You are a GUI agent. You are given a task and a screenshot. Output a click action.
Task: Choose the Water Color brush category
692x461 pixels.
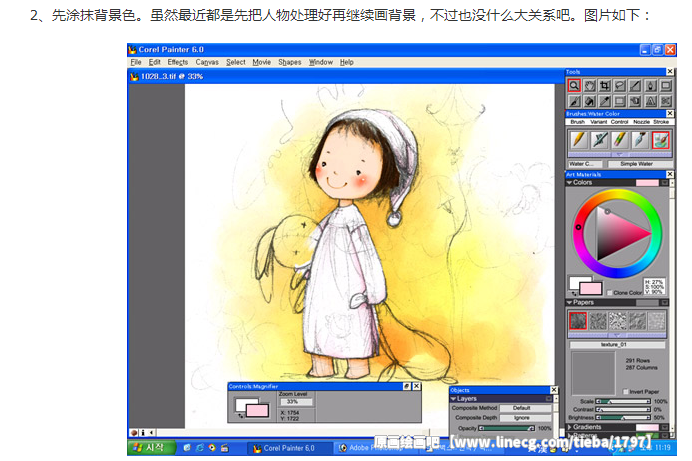(661, 140)
